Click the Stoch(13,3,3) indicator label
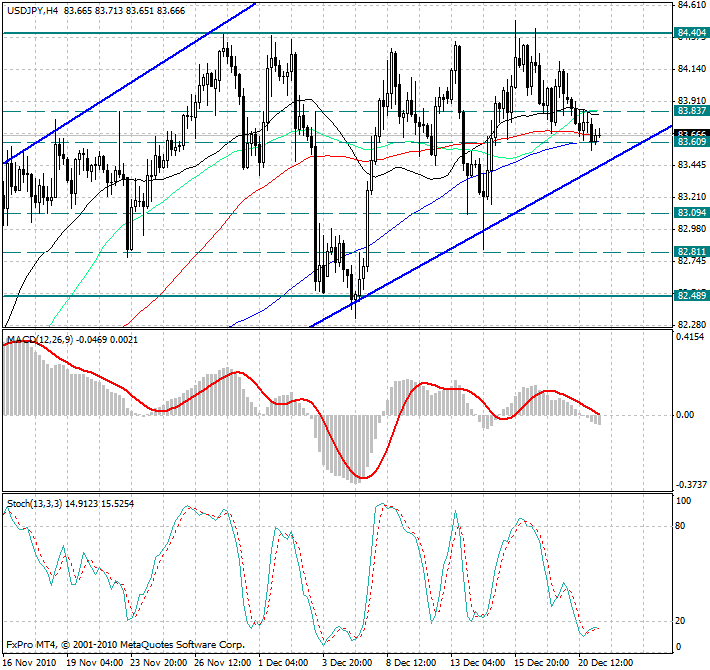 point(35,503)
